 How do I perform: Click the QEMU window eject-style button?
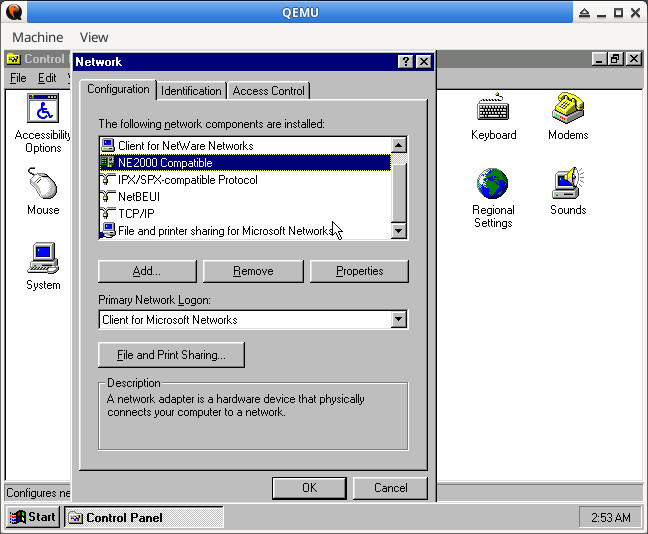click(584, 13)
